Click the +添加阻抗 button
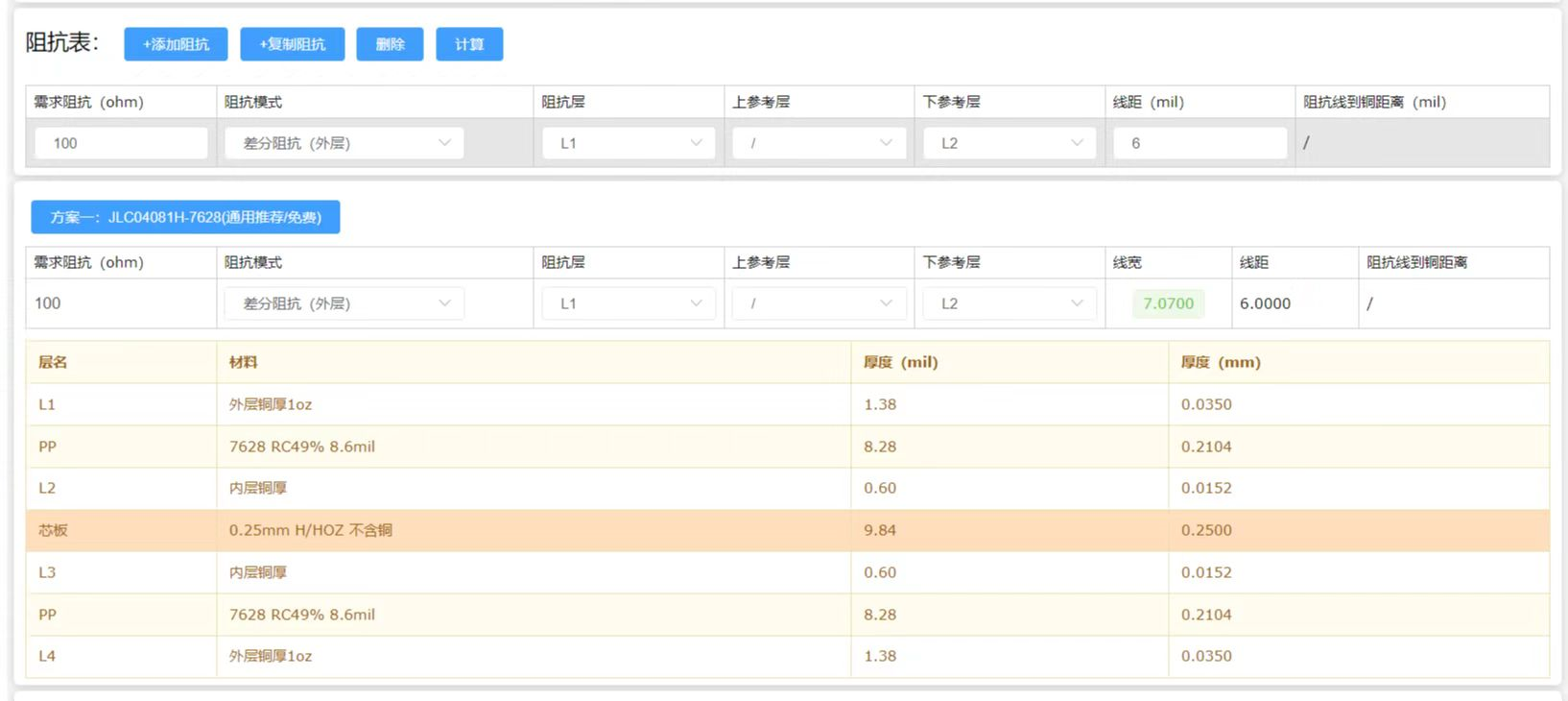This screenshot has height=701, width=1568. coord(176,44)
